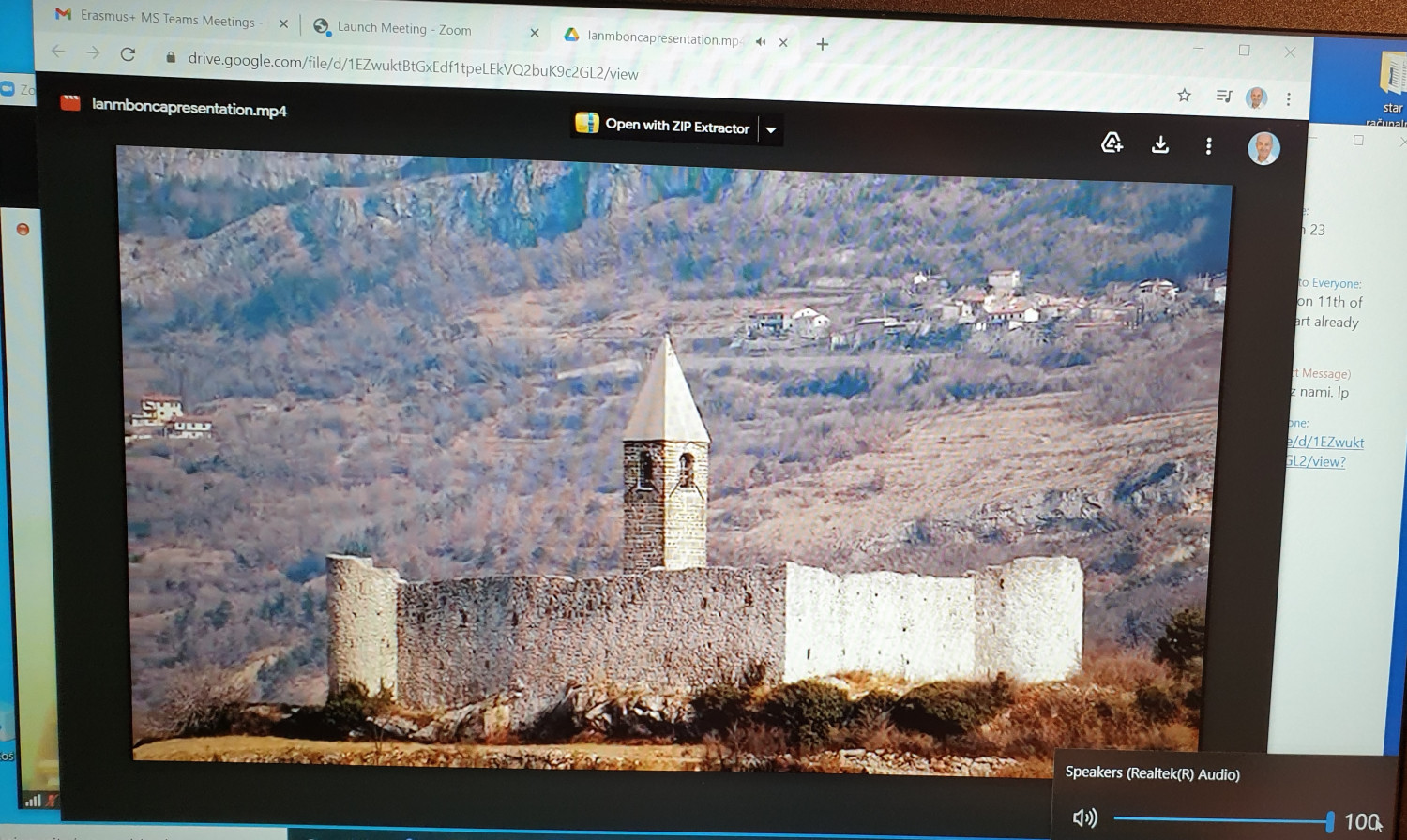Switch to the Erasmus+ MS Teams Meetings tab

169,19
